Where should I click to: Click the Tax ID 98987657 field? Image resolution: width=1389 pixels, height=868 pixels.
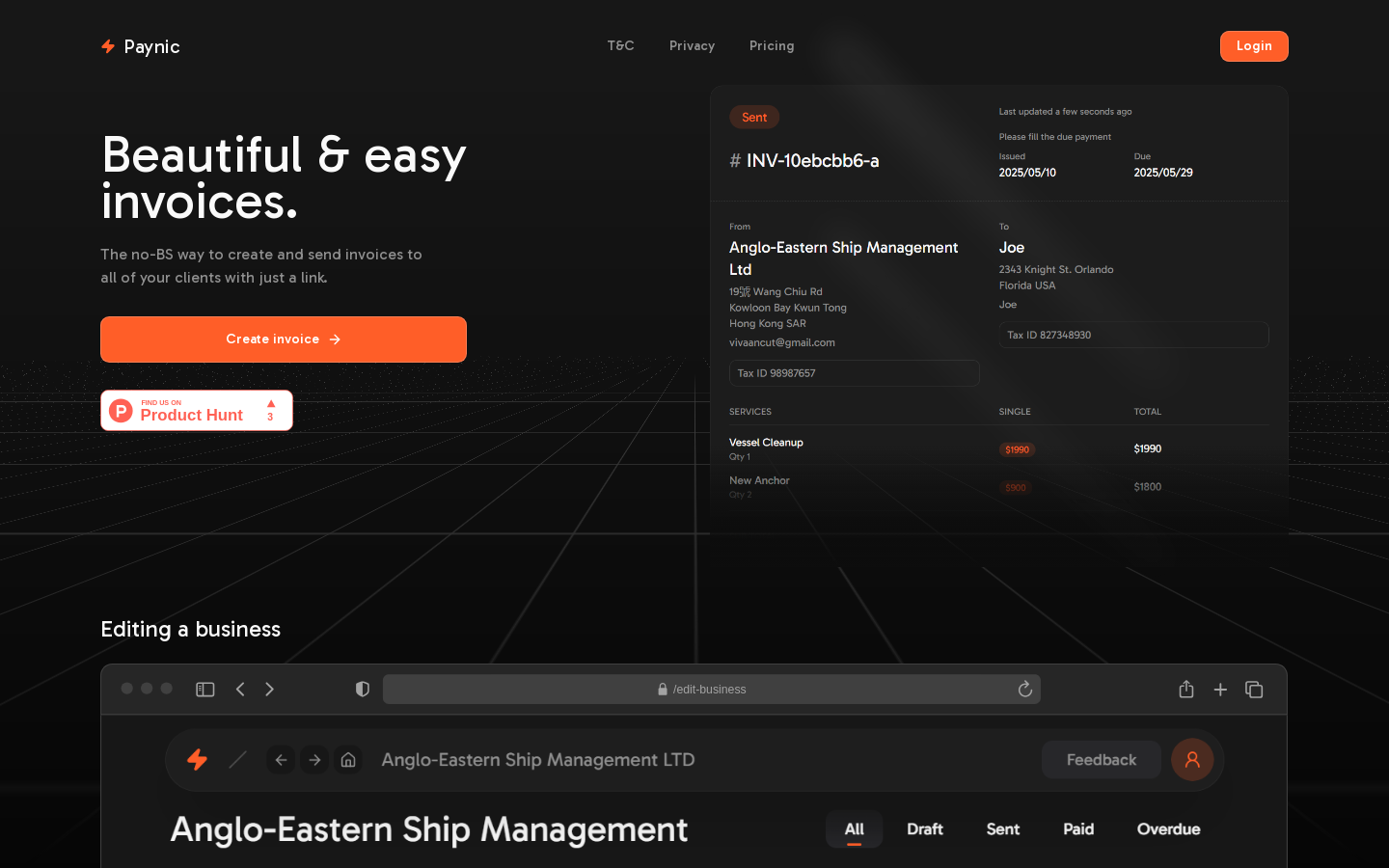click(x=855, y=373)
